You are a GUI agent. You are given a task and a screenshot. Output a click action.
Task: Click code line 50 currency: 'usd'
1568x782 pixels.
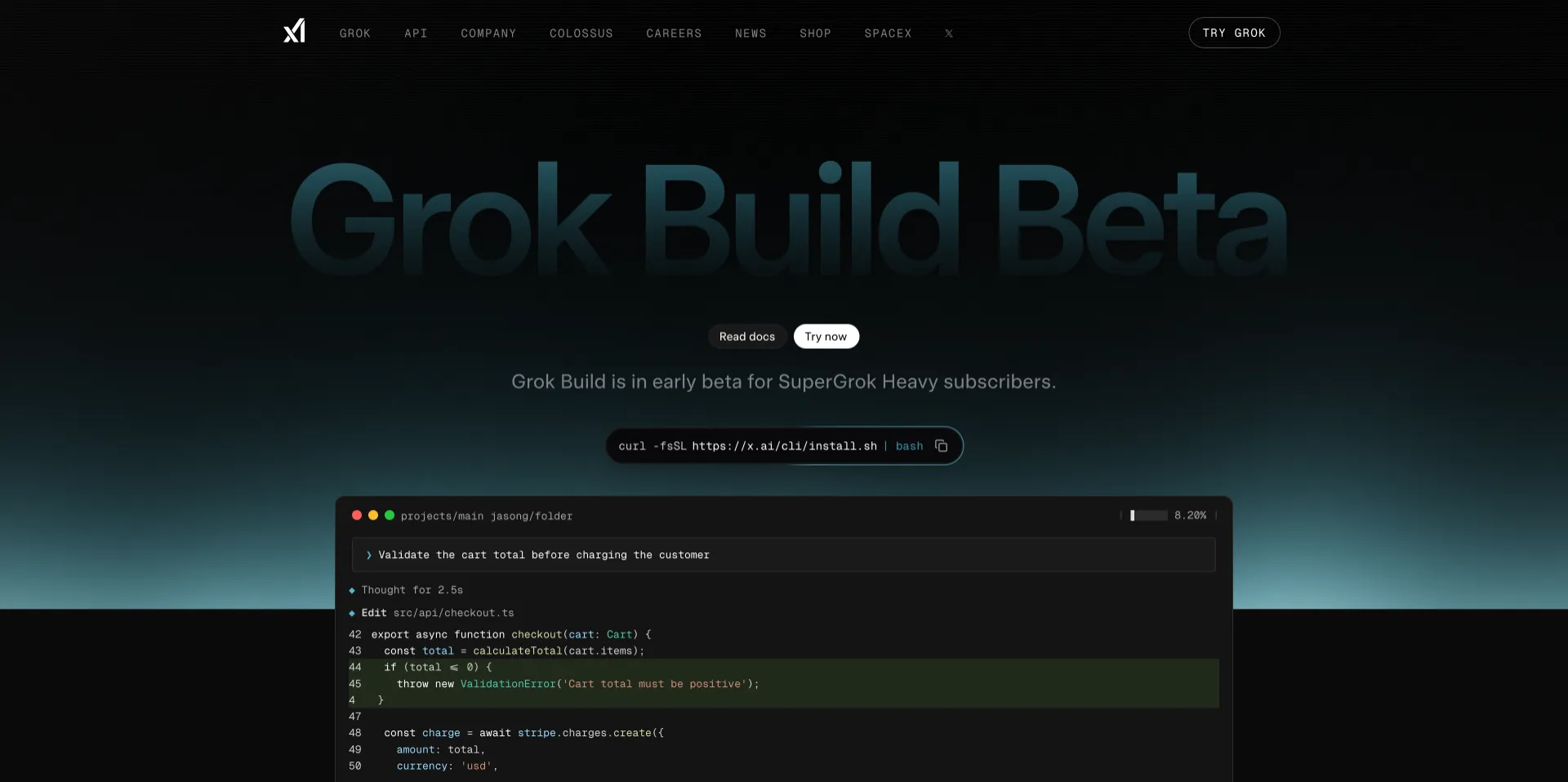[423, 766]
